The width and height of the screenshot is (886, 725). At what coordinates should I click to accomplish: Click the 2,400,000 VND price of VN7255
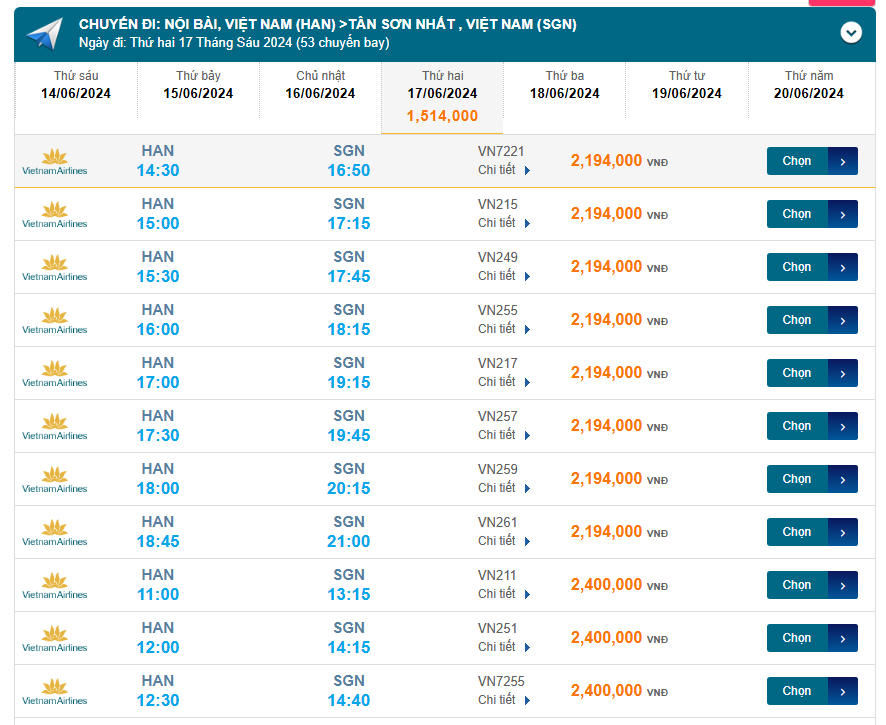(607, 691)
